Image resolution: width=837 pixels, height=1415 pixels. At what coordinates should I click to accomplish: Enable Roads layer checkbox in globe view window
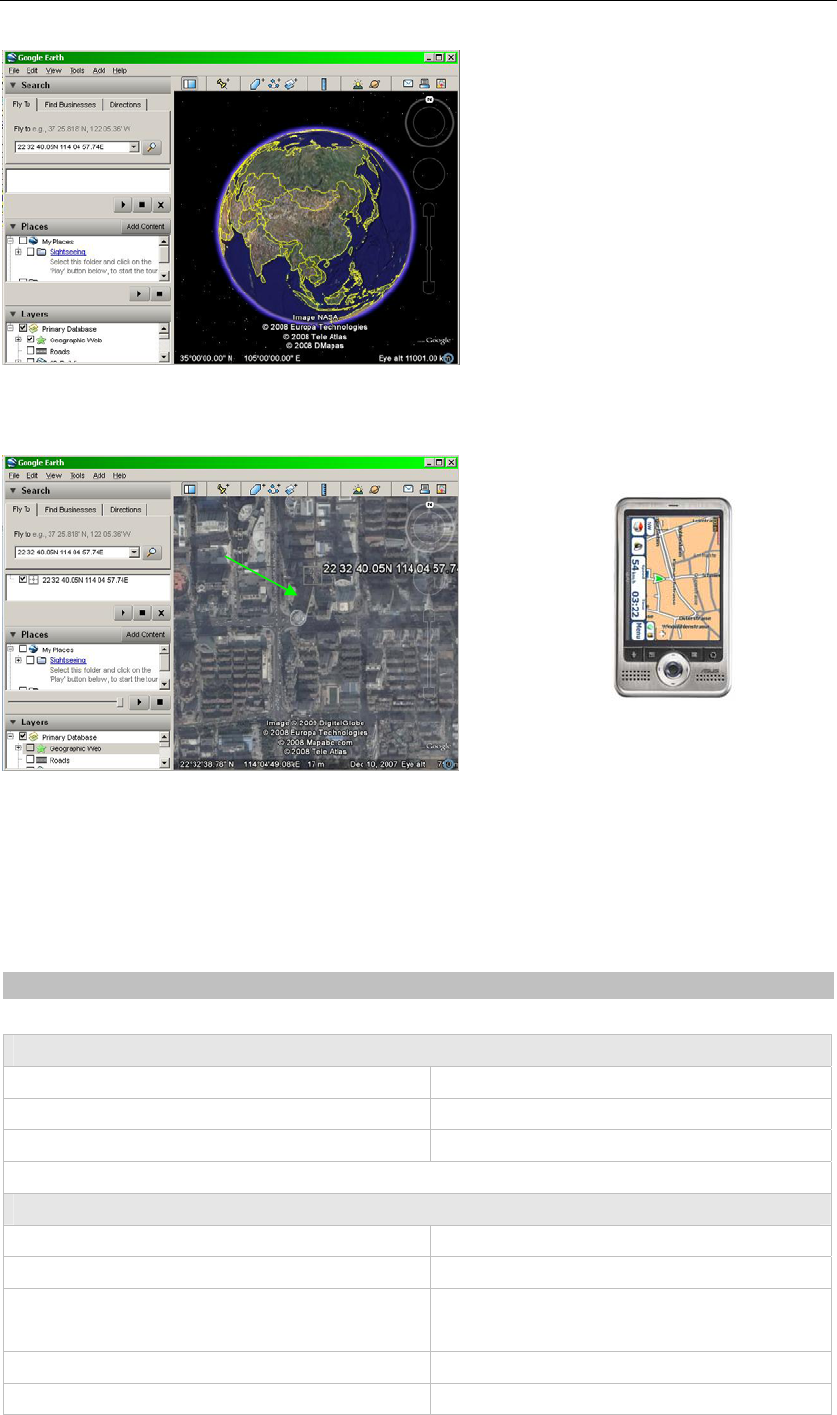tap(31, 352)
